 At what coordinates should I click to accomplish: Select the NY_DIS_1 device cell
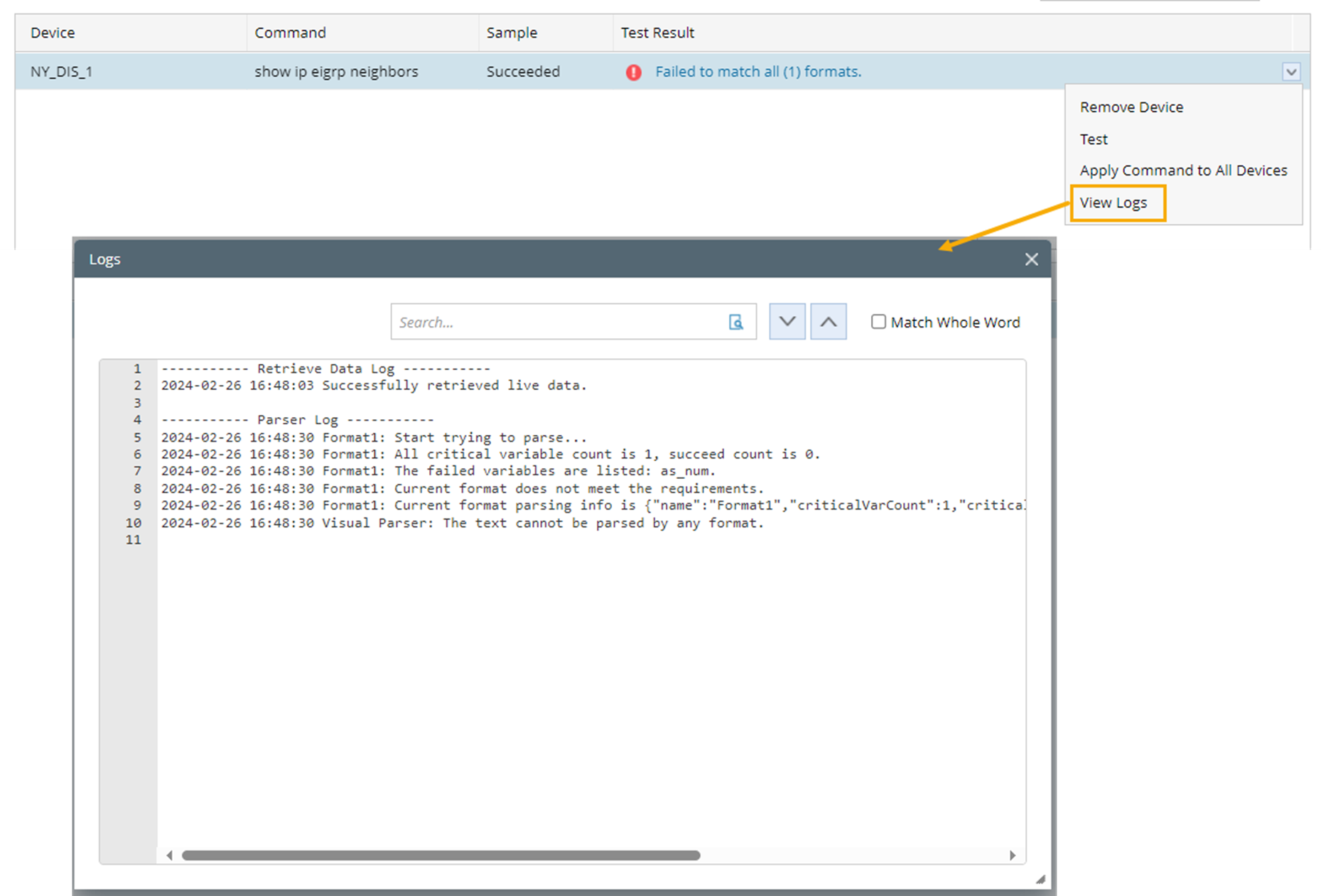(61, 72)
